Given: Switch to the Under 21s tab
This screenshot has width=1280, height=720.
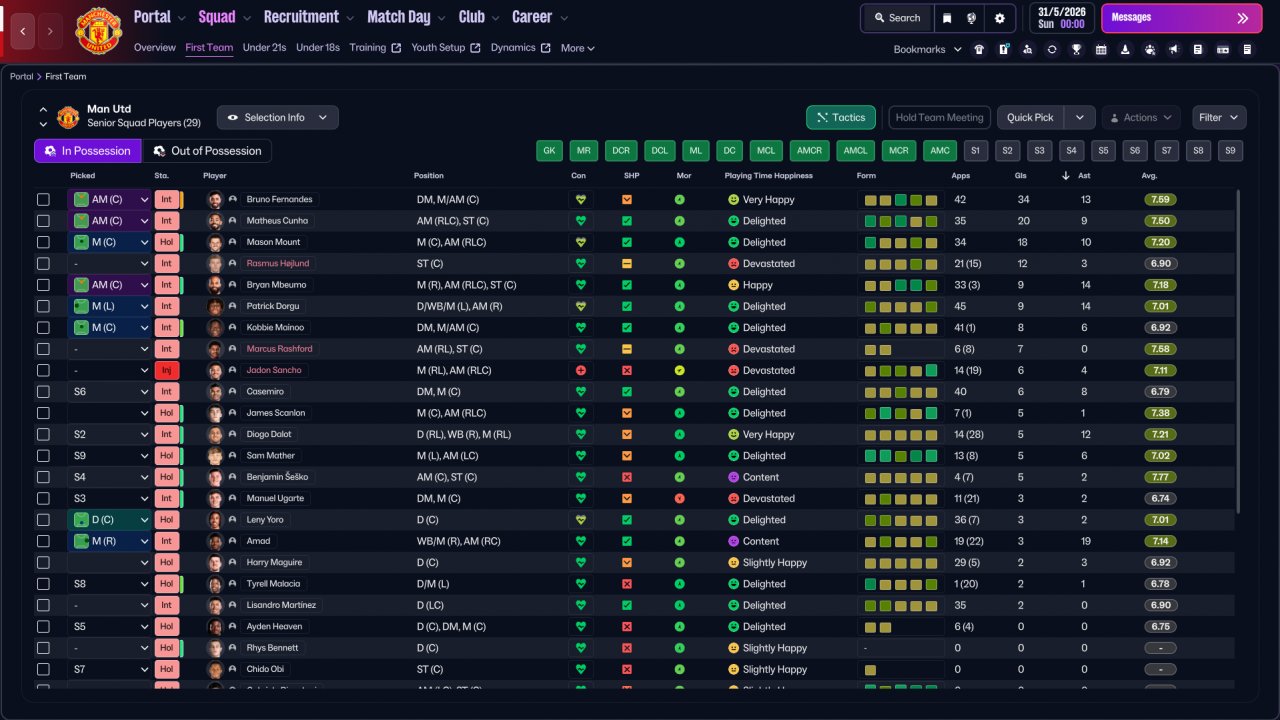Looking at the screenshot, I should coord(265,48).
